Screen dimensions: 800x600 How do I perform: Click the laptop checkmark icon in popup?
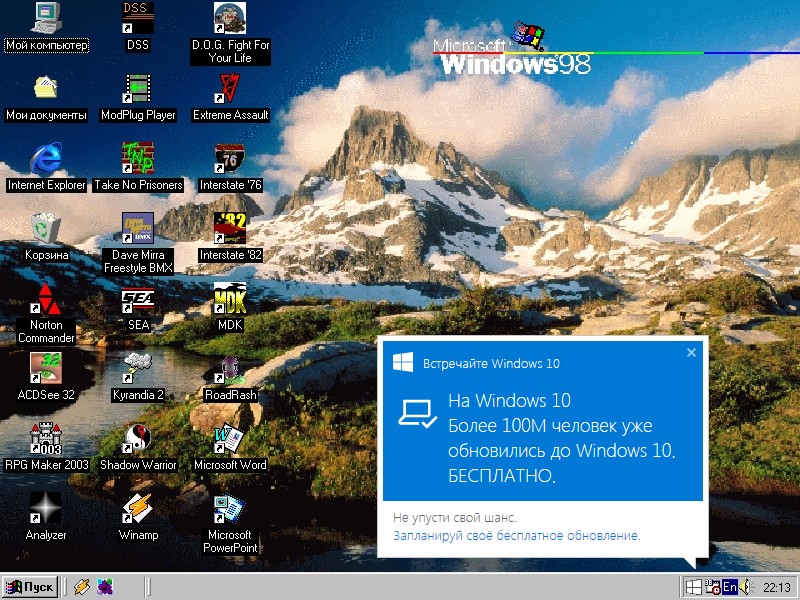[x=417, y=413]
